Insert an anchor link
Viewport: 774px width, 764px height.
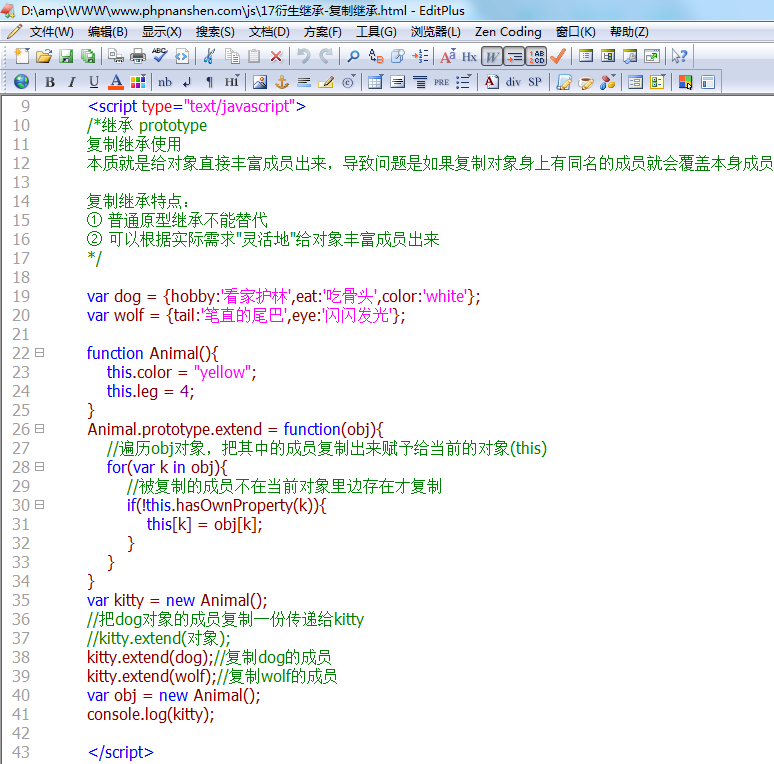(x=282, y=82)
